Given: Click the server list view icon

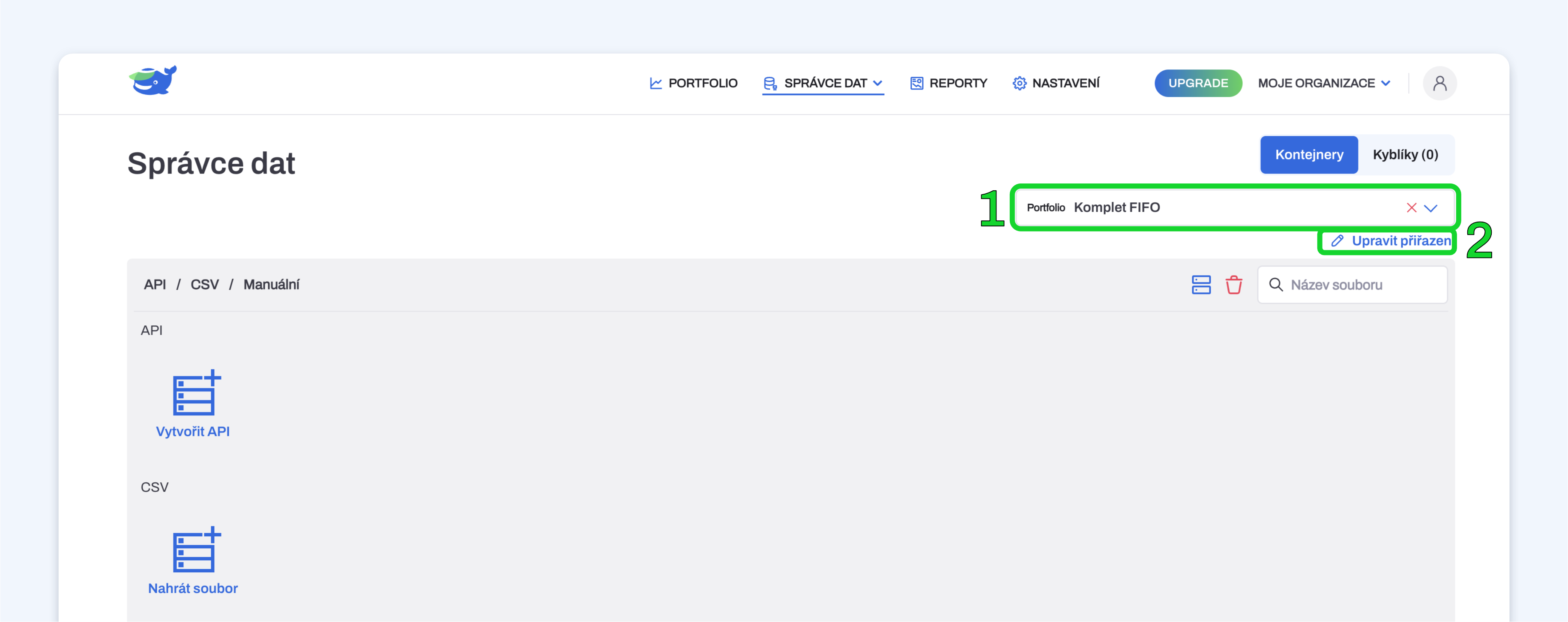Looking at the screenshot, I should pos(1201,285).
